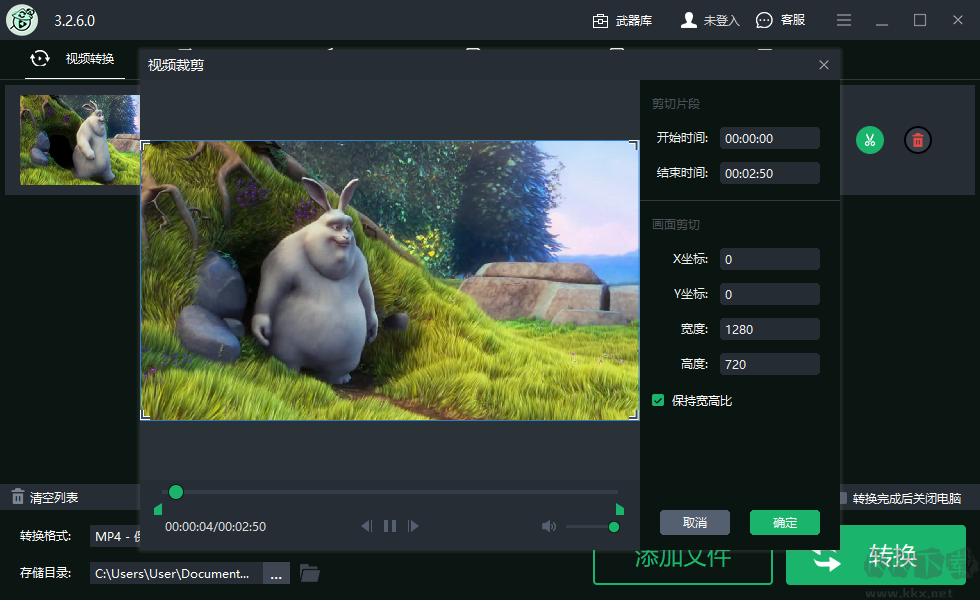Delete the video with red trash icon
980x600 pixels.
918,140
